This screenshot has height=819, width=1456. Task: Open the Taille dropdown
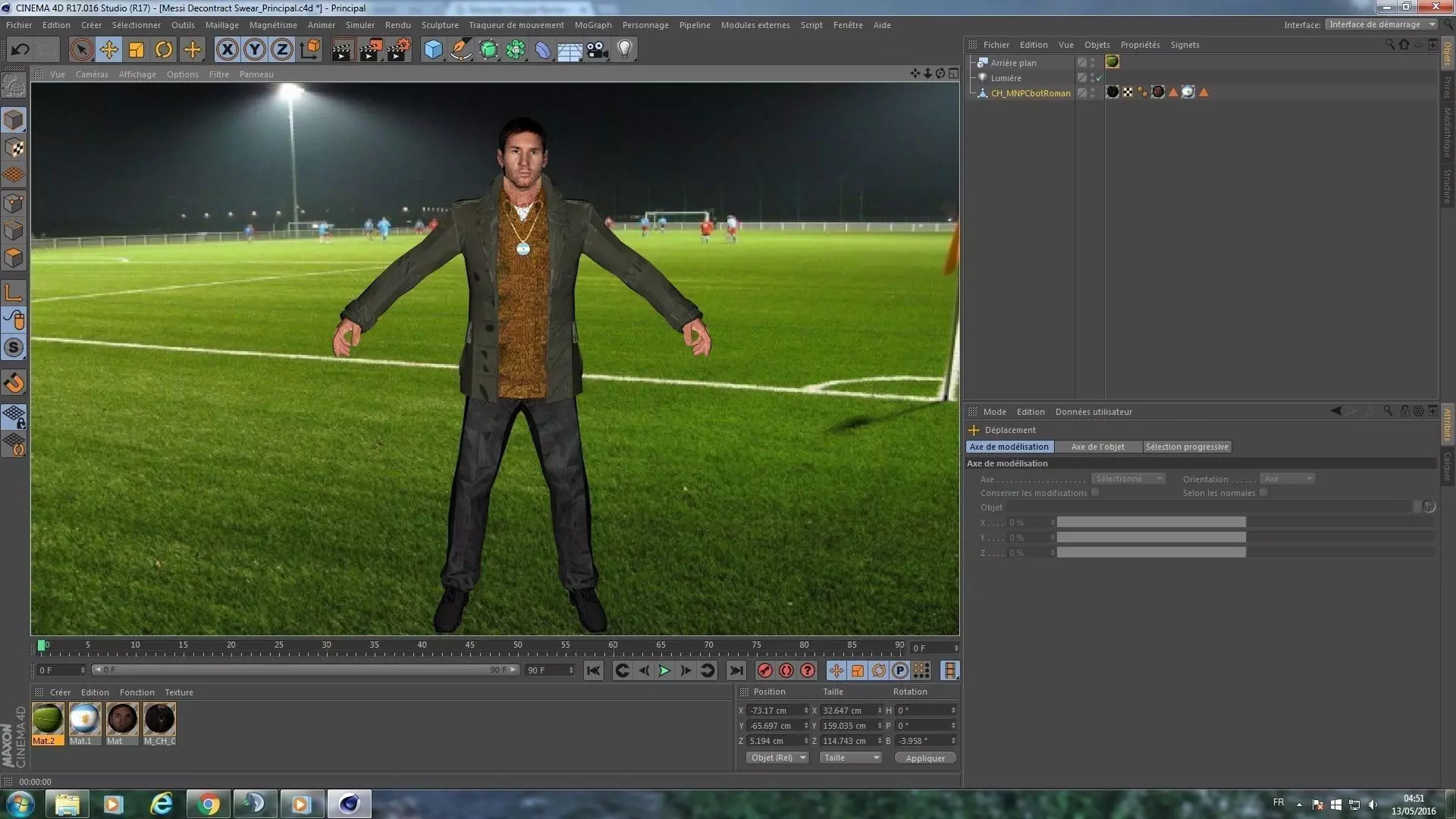pyautogui.click(x=850, y=758)
